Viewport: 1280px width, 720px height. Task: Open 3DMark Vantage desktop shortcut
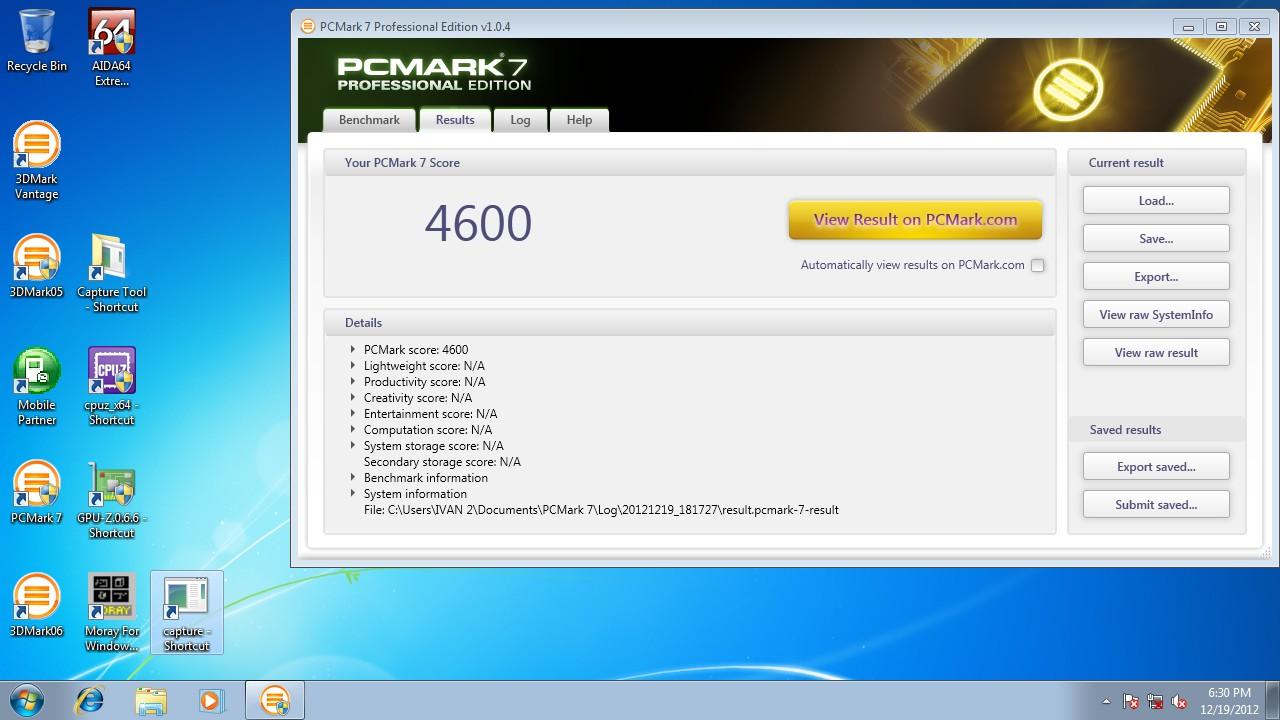point(37,161)
